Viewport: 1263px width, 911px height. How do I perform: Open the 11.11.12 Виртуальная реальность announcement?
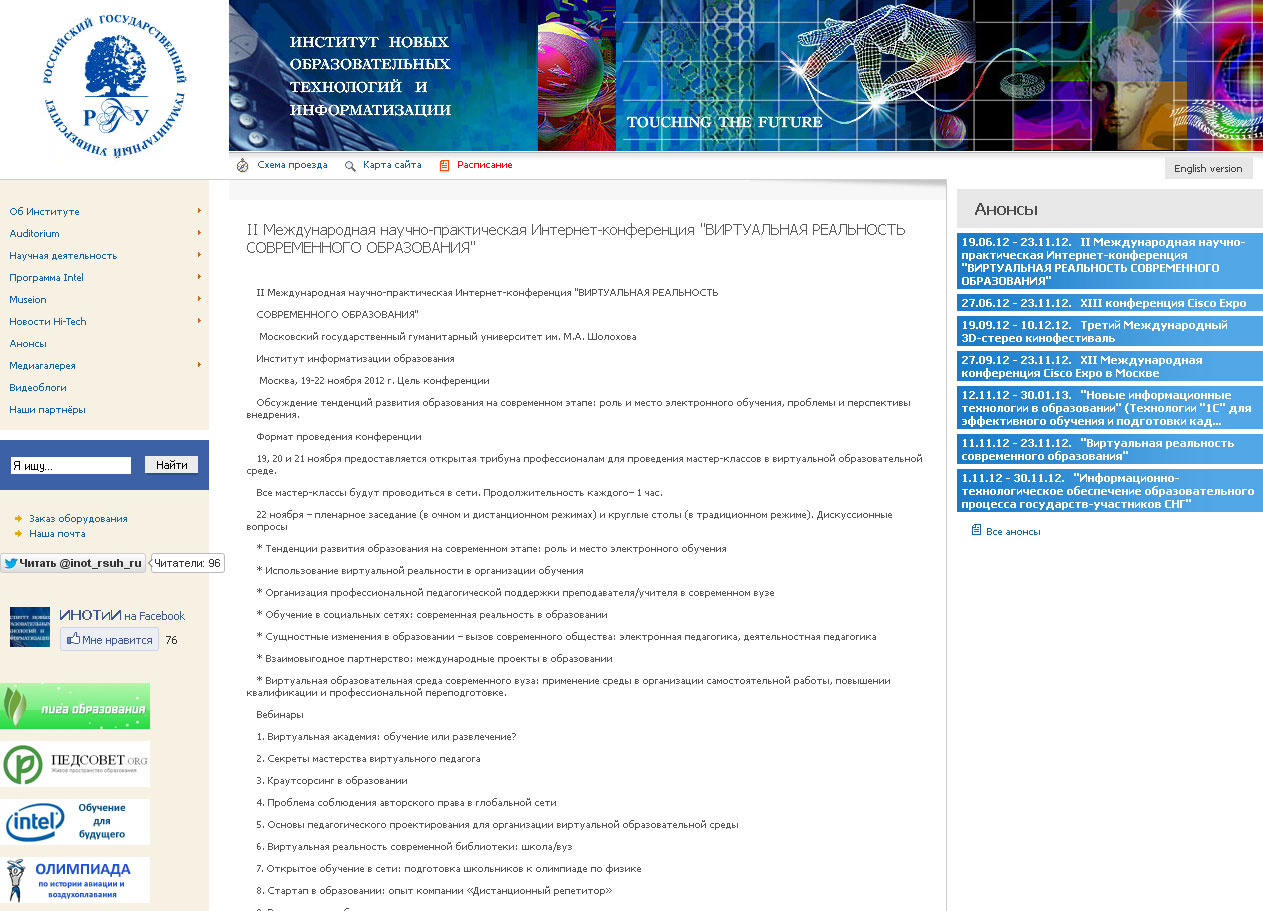pos(1110,449)
